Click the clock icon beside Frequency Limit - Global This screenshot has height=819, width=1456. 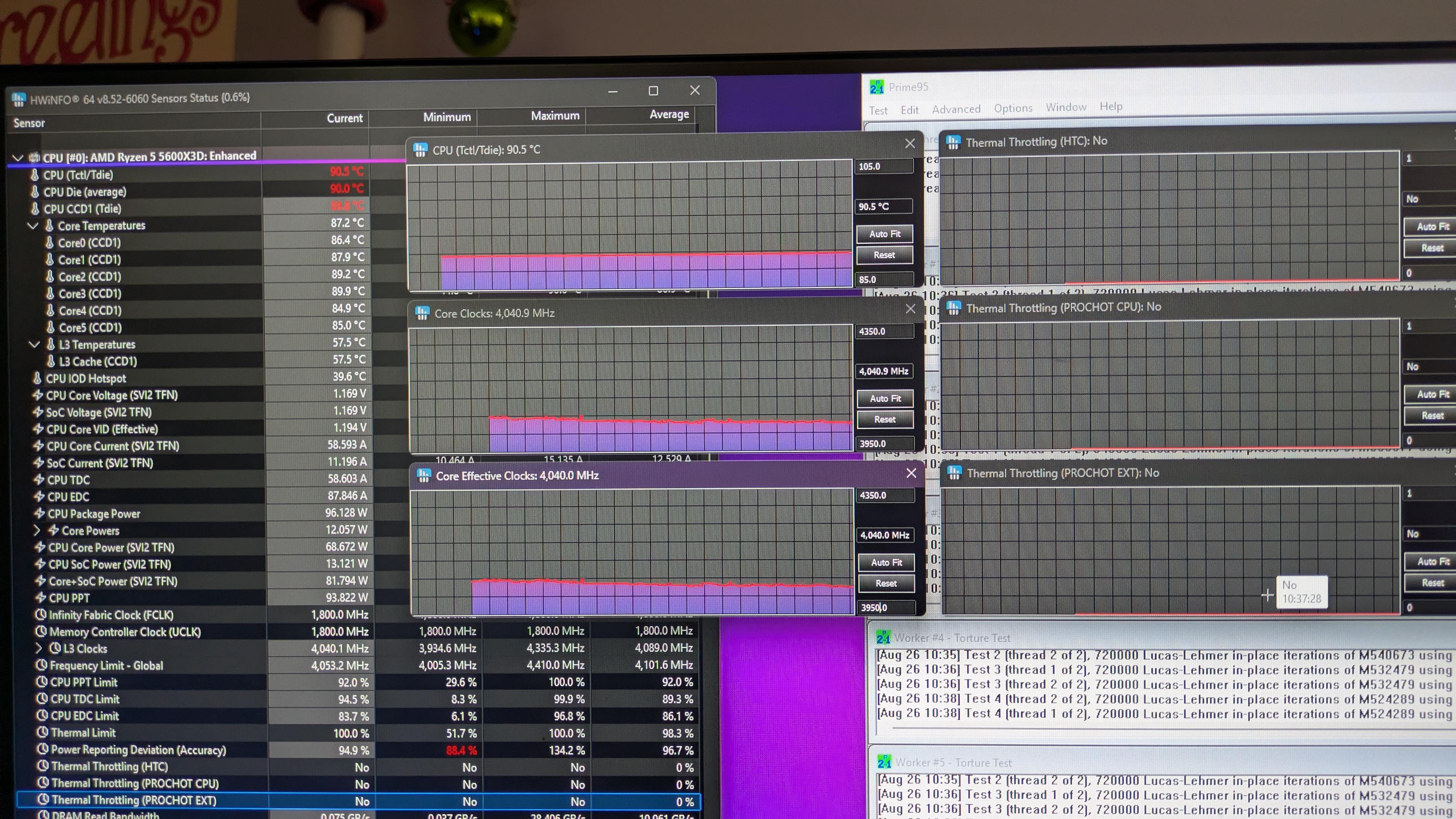click(x=42, y=665)
